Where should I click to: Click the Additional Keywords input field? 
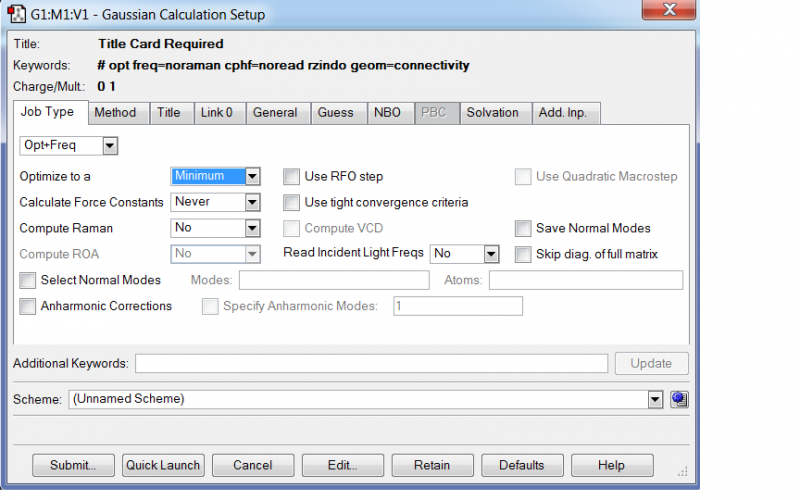tap(371, 364)
